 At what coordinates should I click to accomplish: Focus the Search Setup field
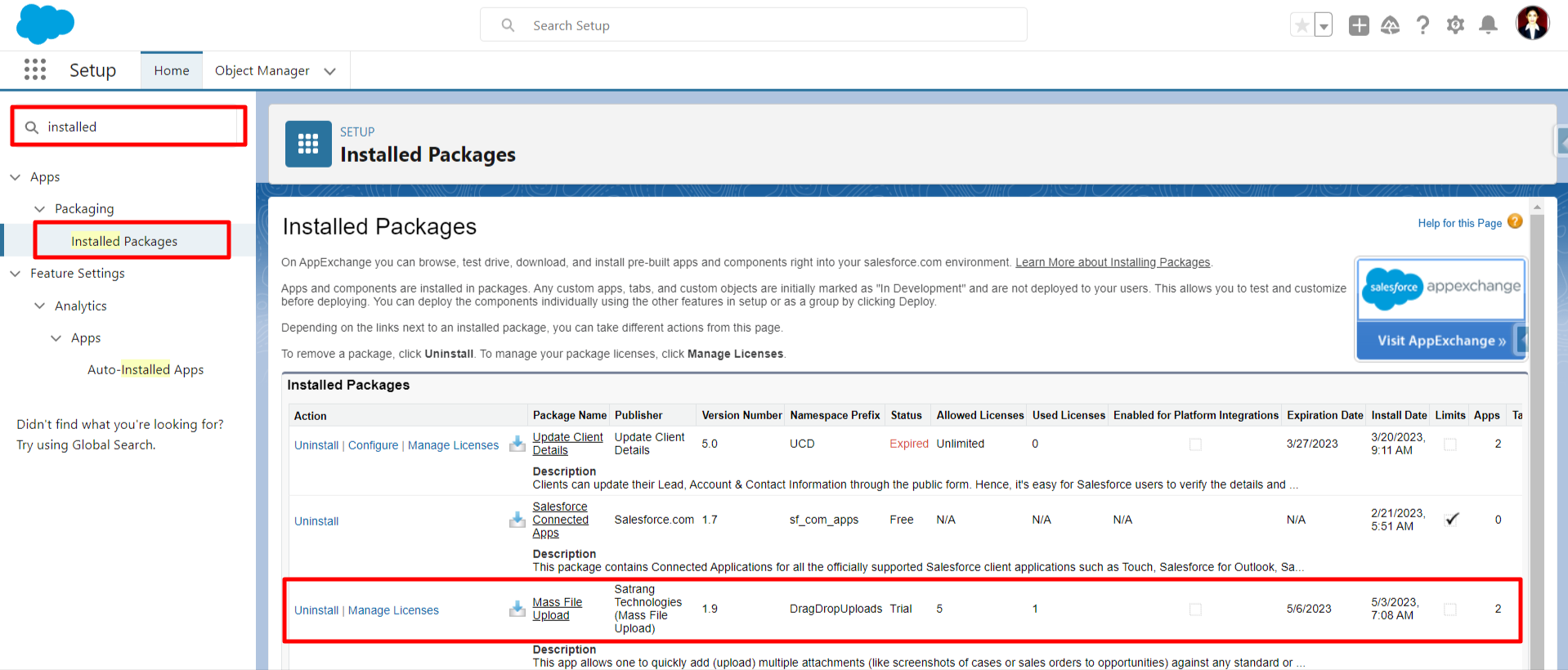[753, 25]
